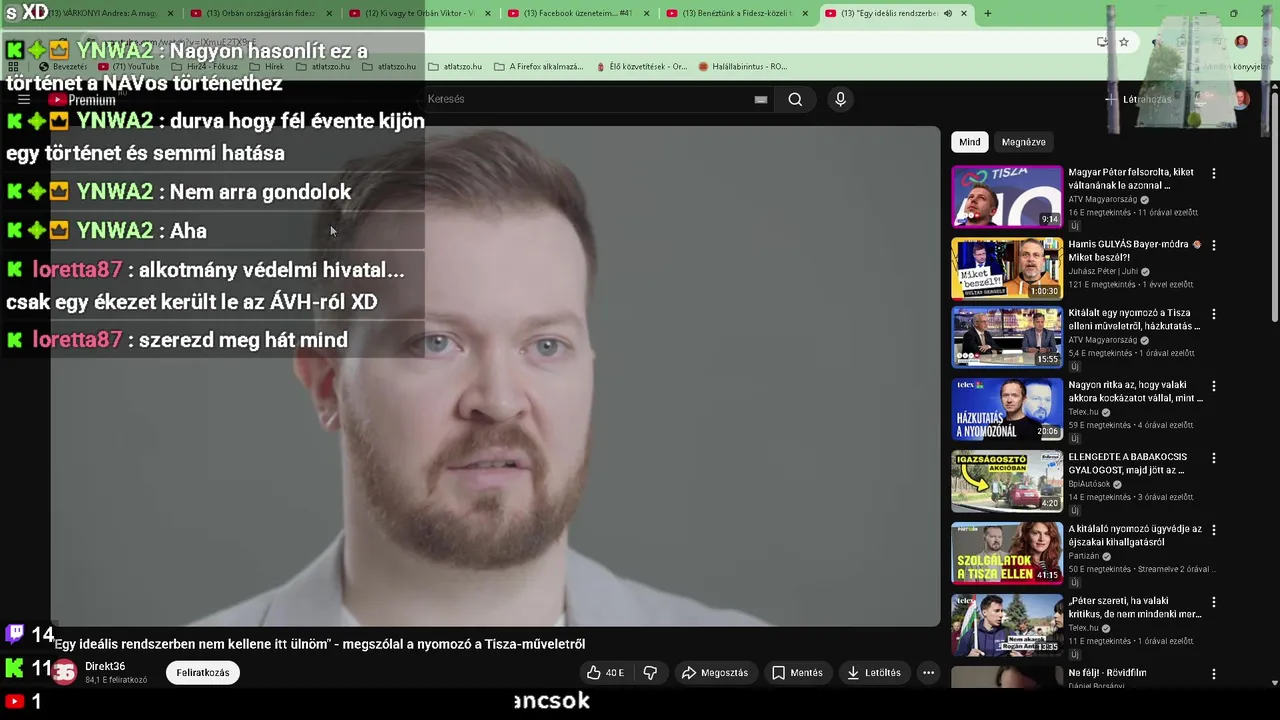1280x720 pixels.
Task: Open the 'Hír24 - Fókusz' bookmark folder
Action: (205, 67)
